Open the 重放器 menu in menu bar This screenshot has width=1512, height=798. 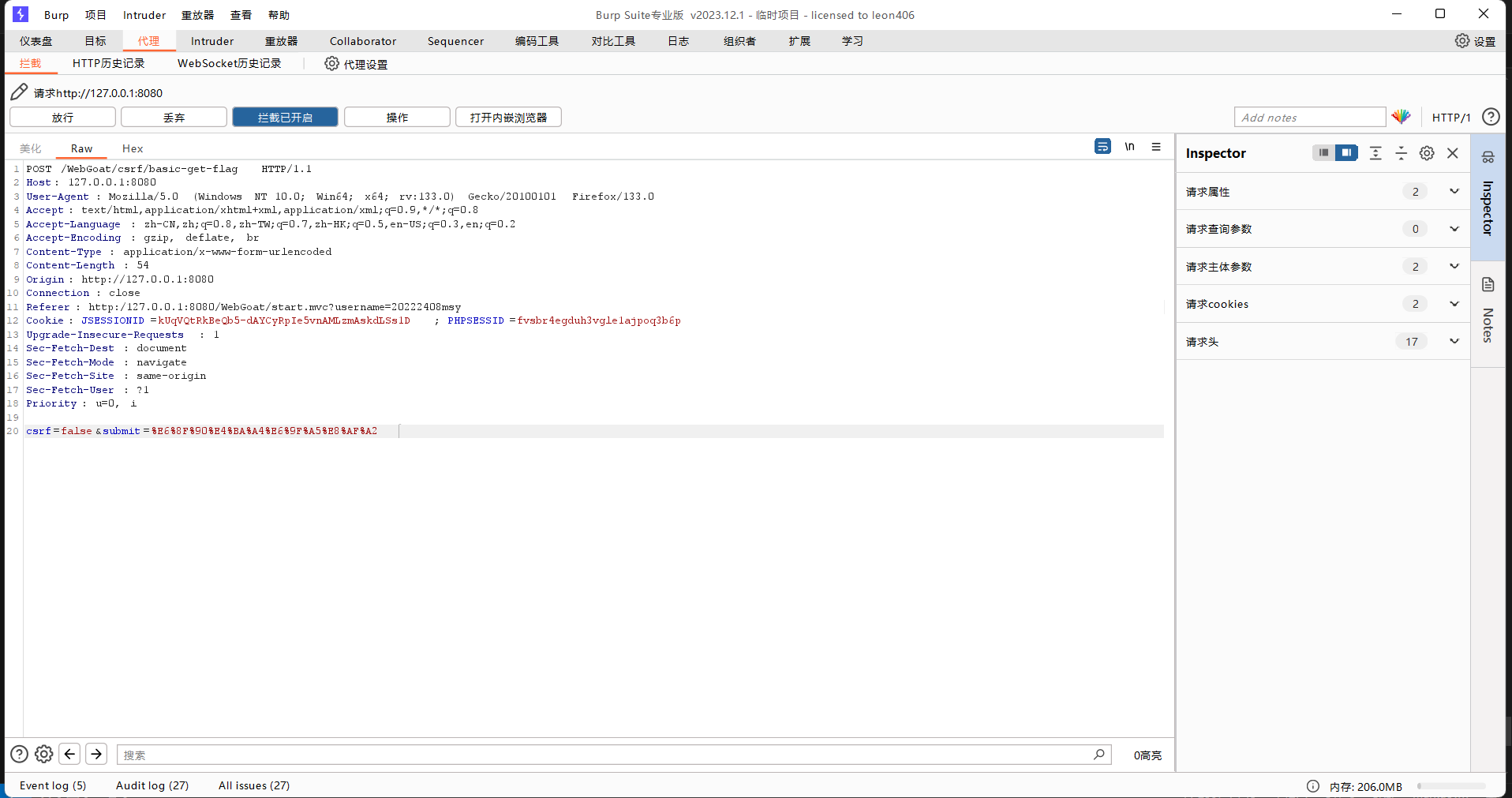(x=197, y=15)
